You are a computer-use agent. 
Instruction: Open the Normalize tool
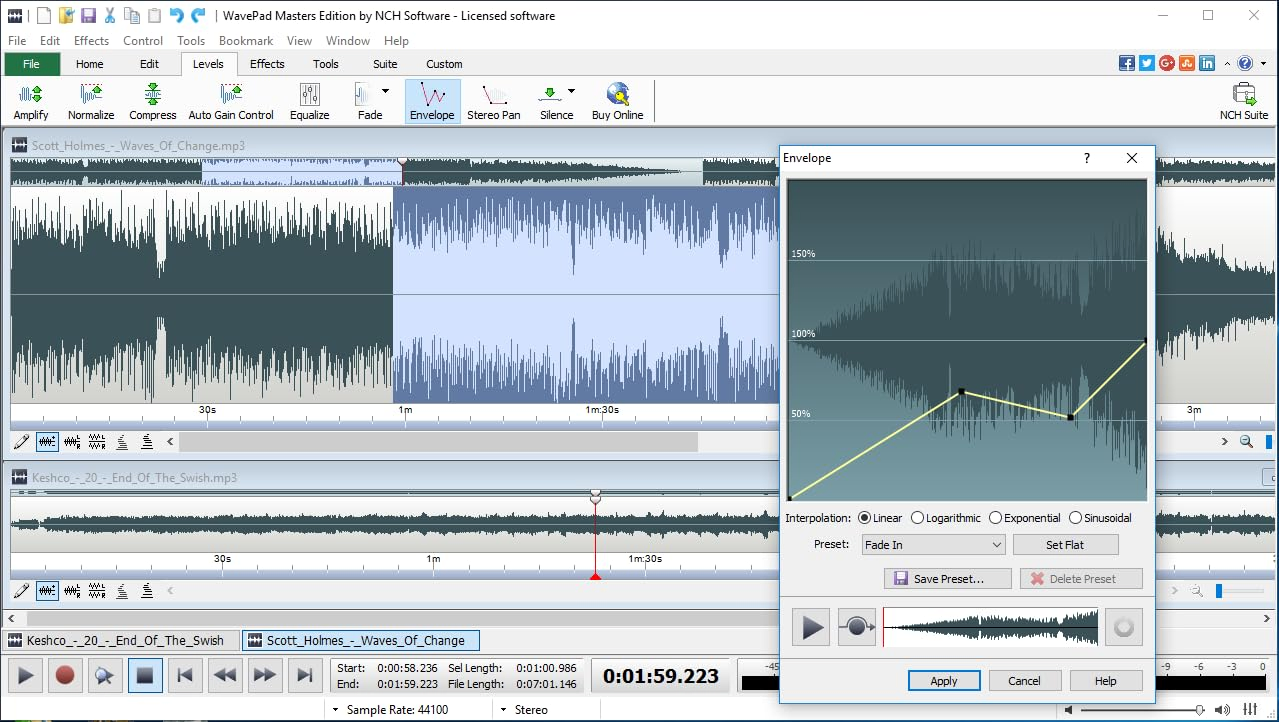91,98
